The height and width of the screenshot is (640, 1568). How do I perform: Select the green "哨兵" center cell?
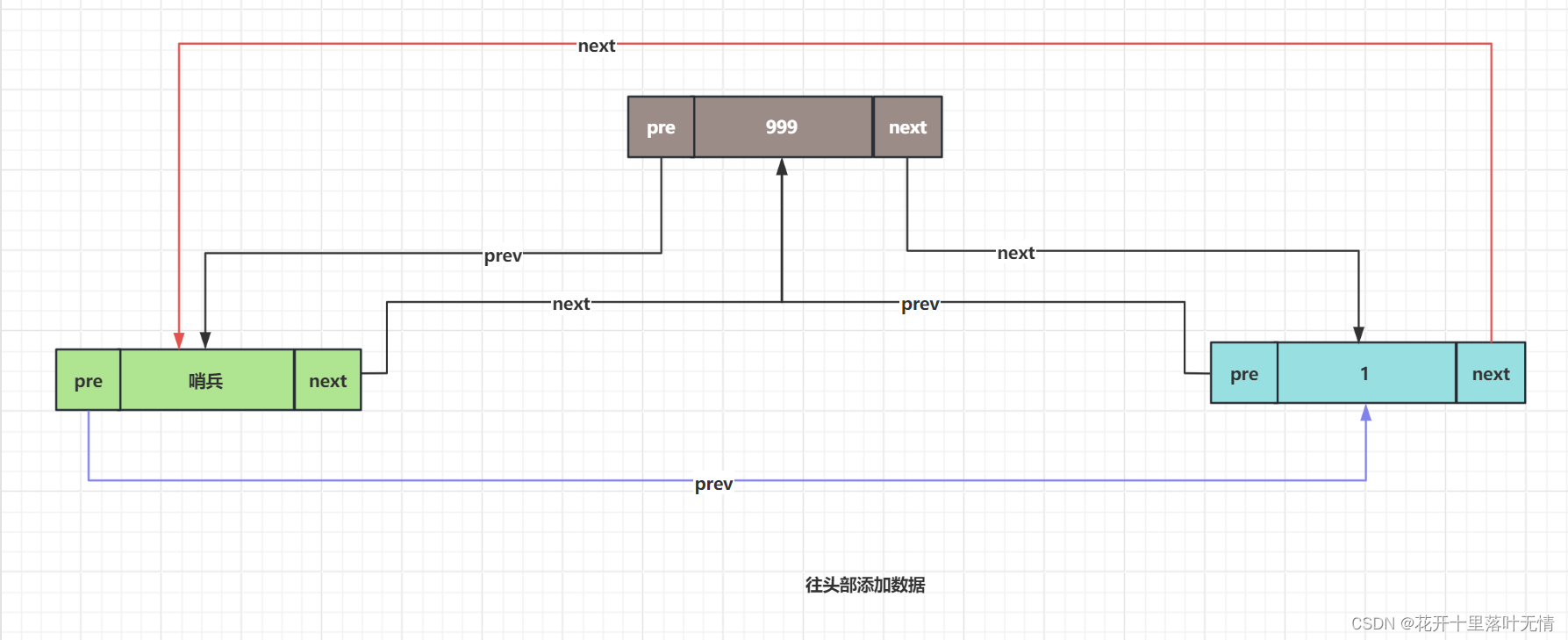[x=207, y=380]
